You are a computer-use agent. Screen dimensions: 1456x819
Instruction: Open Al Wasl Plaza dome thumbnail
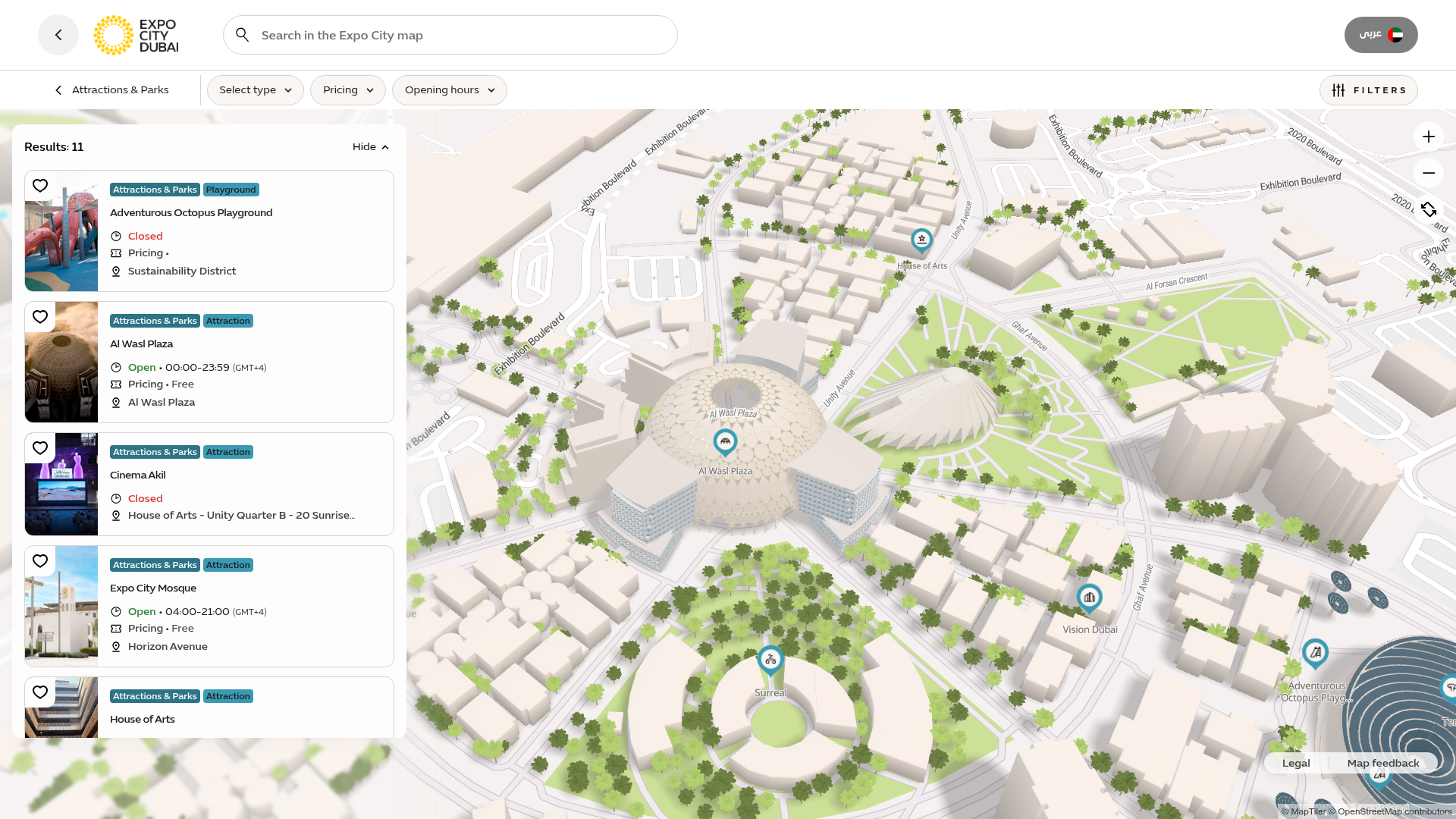coord(61,362)
